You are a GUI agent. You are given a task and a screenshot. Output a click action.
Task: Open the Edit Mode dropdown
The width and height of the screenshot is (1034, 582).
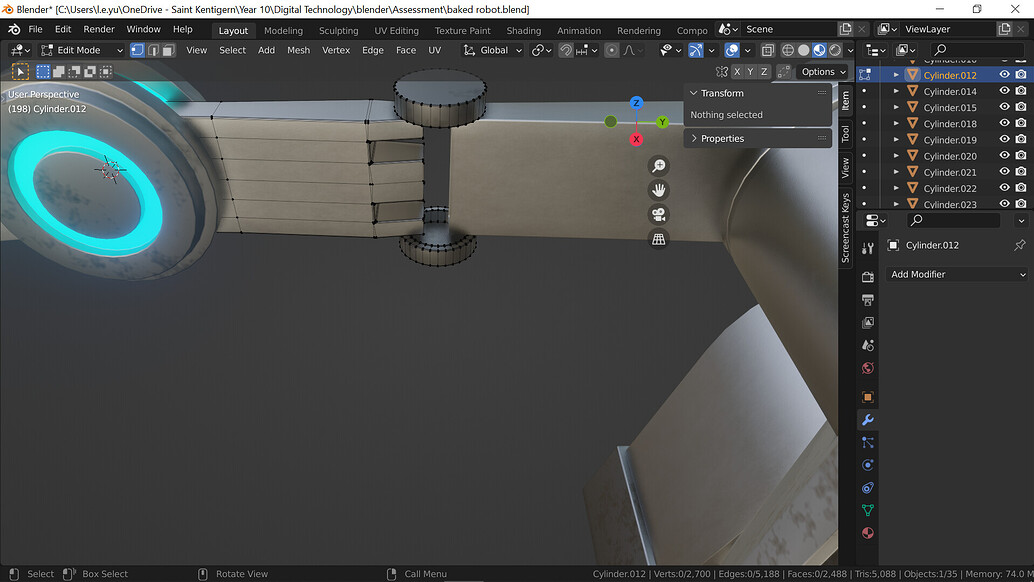(81, 50)
